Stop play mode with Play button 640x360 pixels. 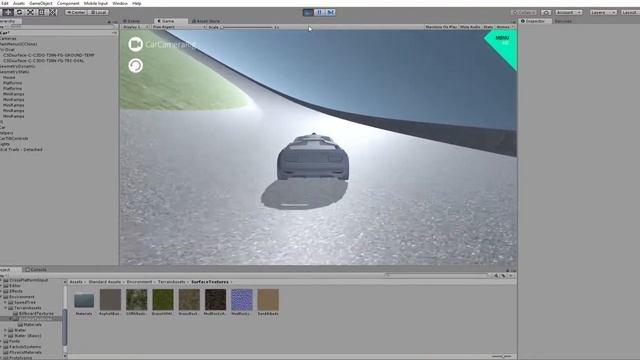[308, 12]
